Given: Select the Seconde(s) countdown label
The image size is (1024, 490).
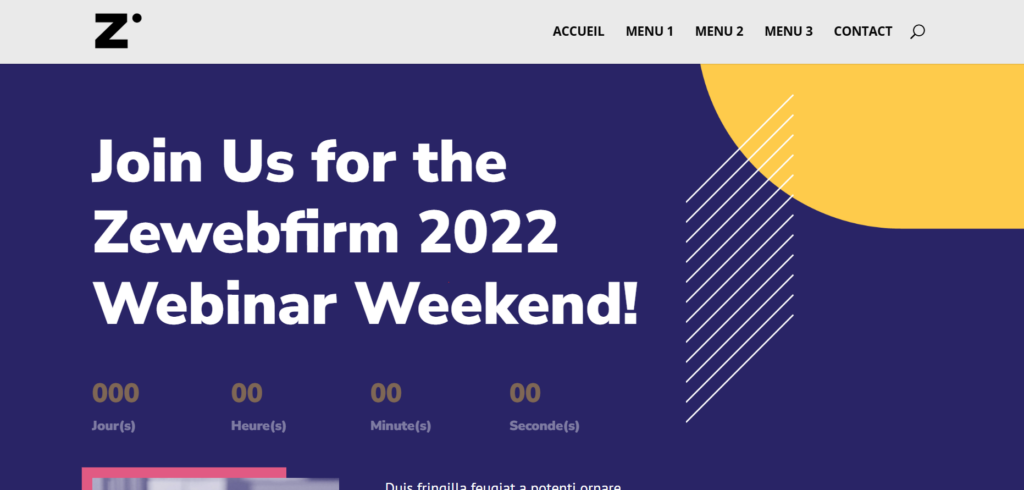Looking at the screenshot, I should coord(544,426).
